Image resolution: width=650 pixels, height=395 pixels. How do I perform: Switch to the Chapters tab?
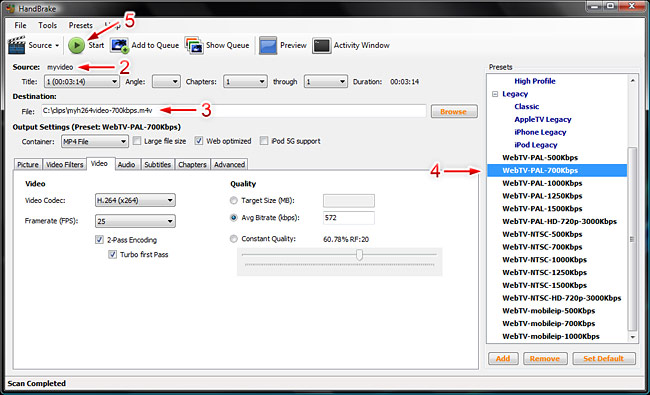pos(192,165)
